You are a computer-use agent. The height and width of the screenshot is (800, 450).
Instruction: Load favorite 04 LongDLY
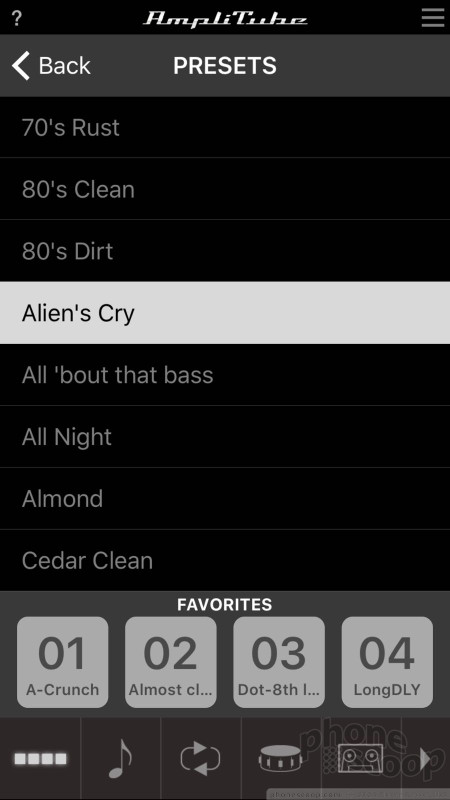pos(387,662)
